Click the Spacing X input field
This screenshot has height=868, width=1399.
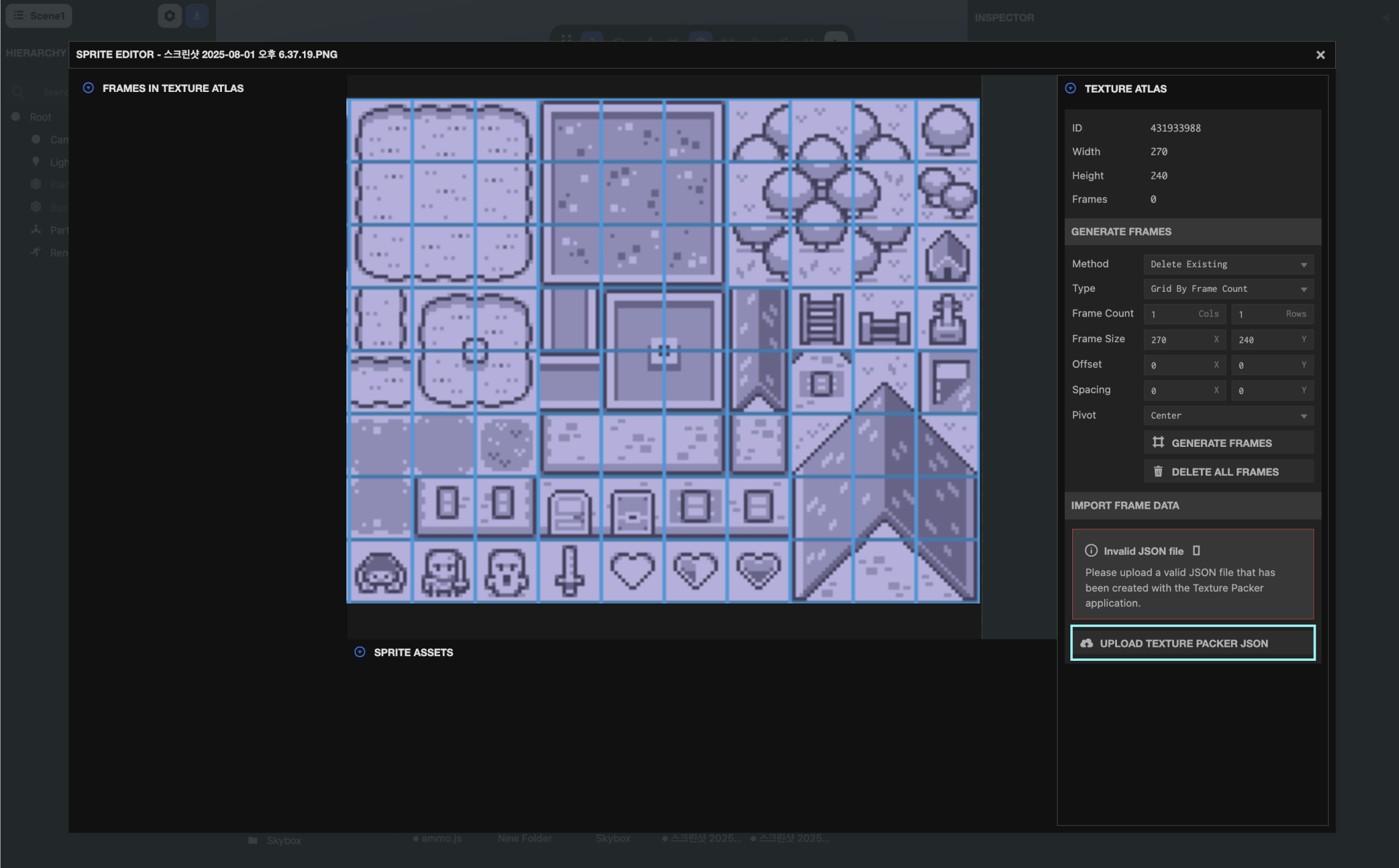1183,390
